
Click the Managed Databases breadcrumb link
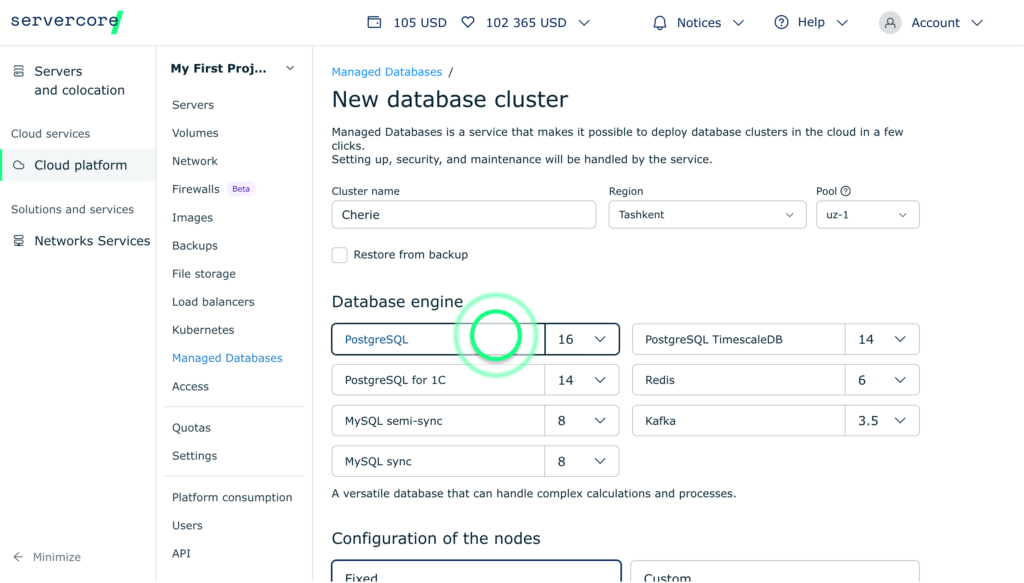386,71
